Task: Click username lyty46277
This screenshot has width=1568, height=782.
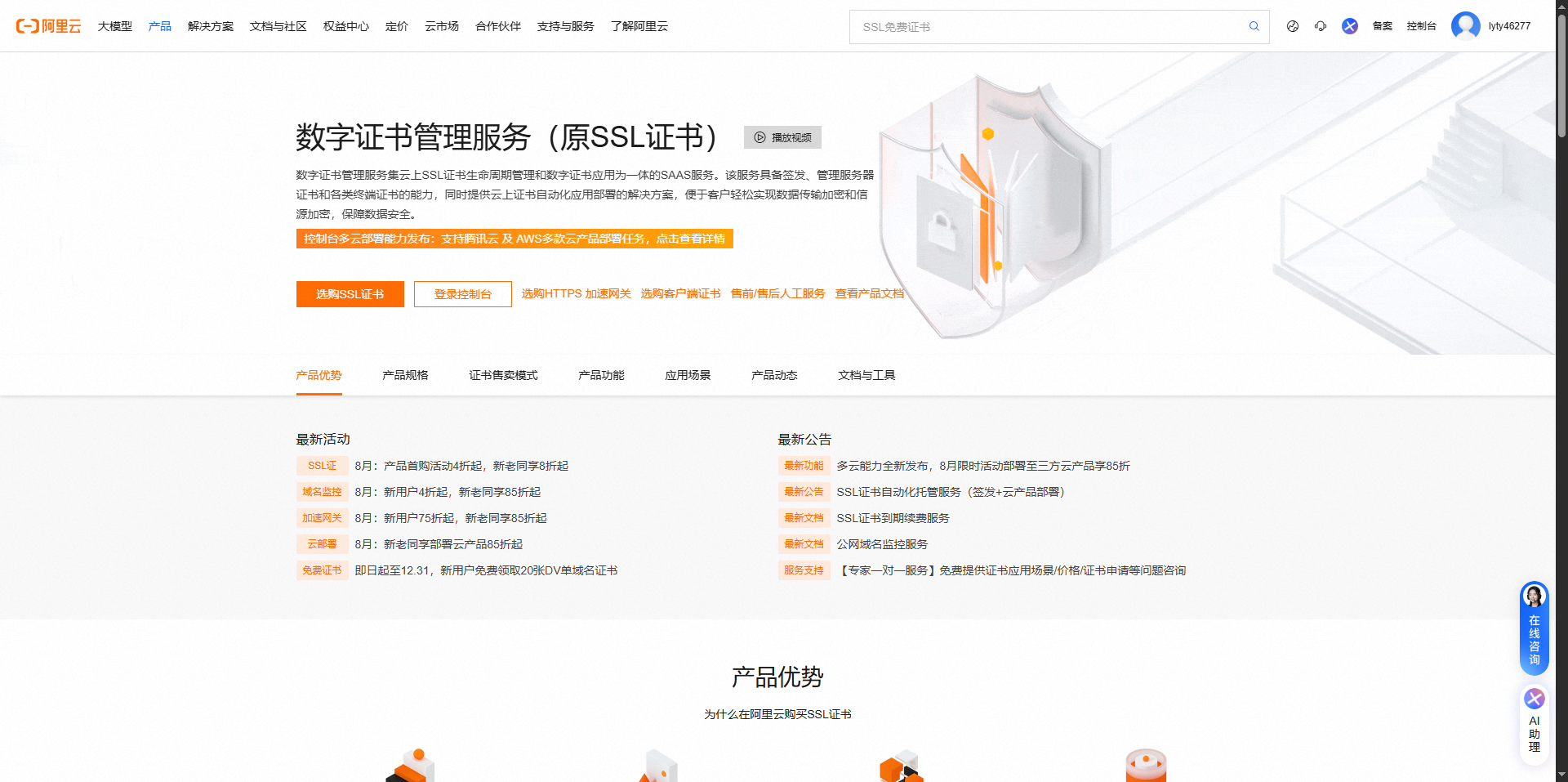Action: (1509, 26)
